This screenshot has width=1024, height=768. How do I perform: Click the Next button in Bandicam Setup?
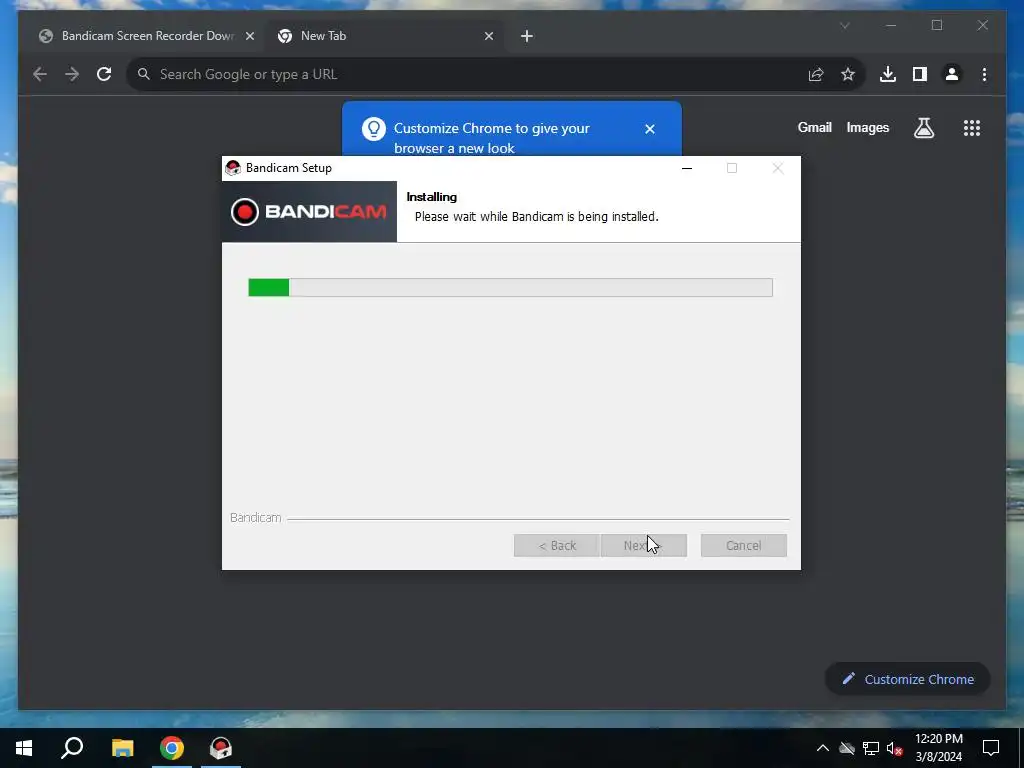tap(644, 545)
